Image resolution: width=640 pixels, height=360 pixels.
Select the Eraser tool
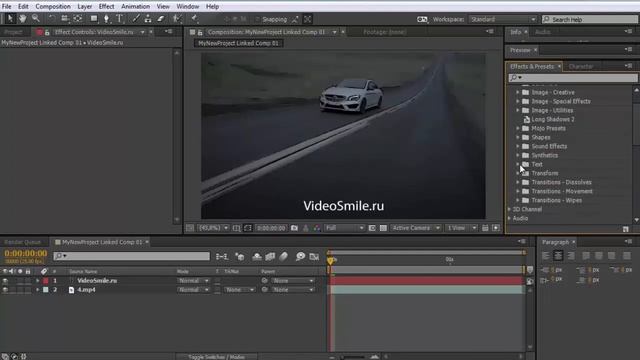(x=161, y=18)
